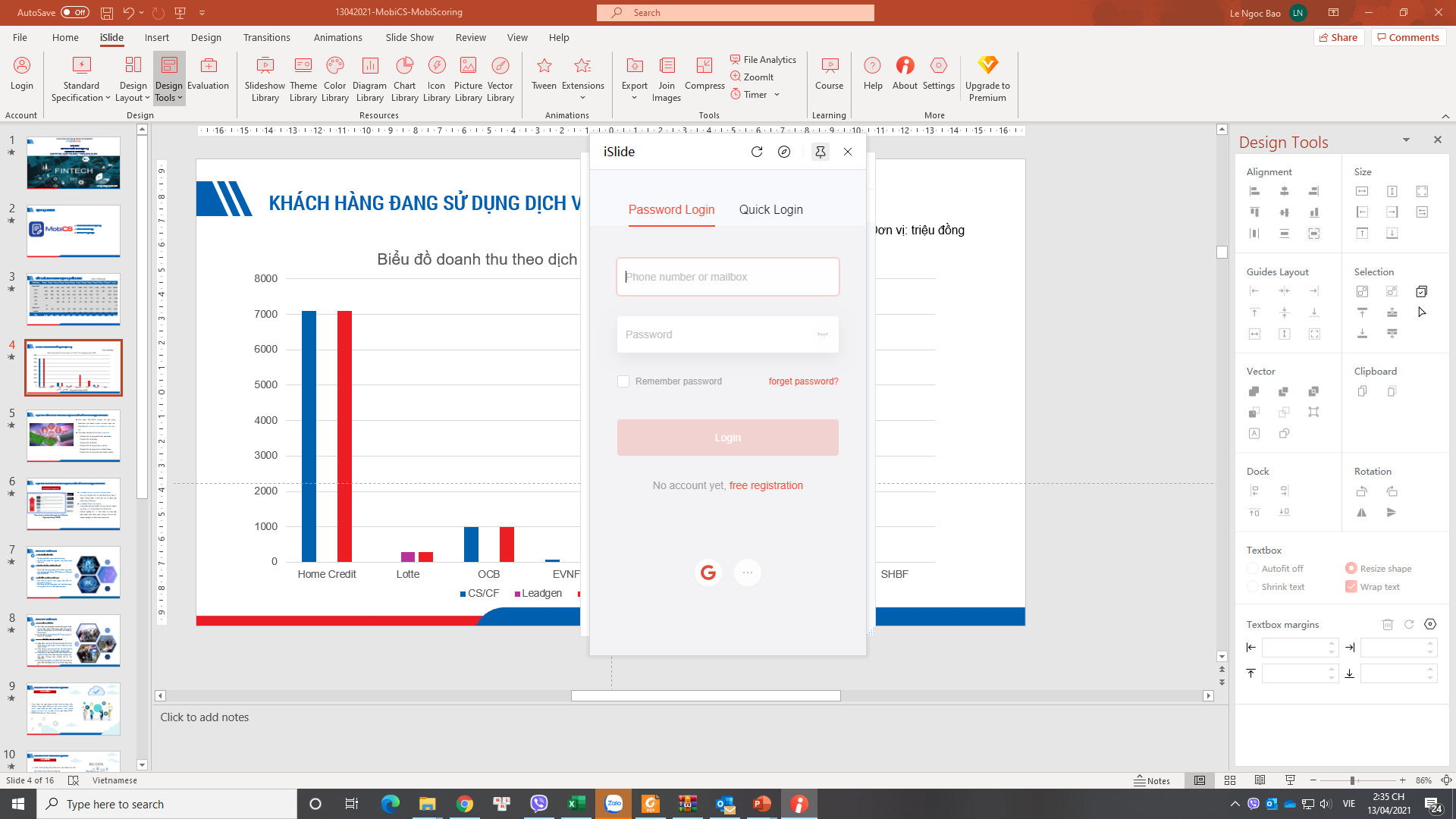
Task: Select Shrink text radio button
Action: pyautogui.click(x=1253, y=586)
